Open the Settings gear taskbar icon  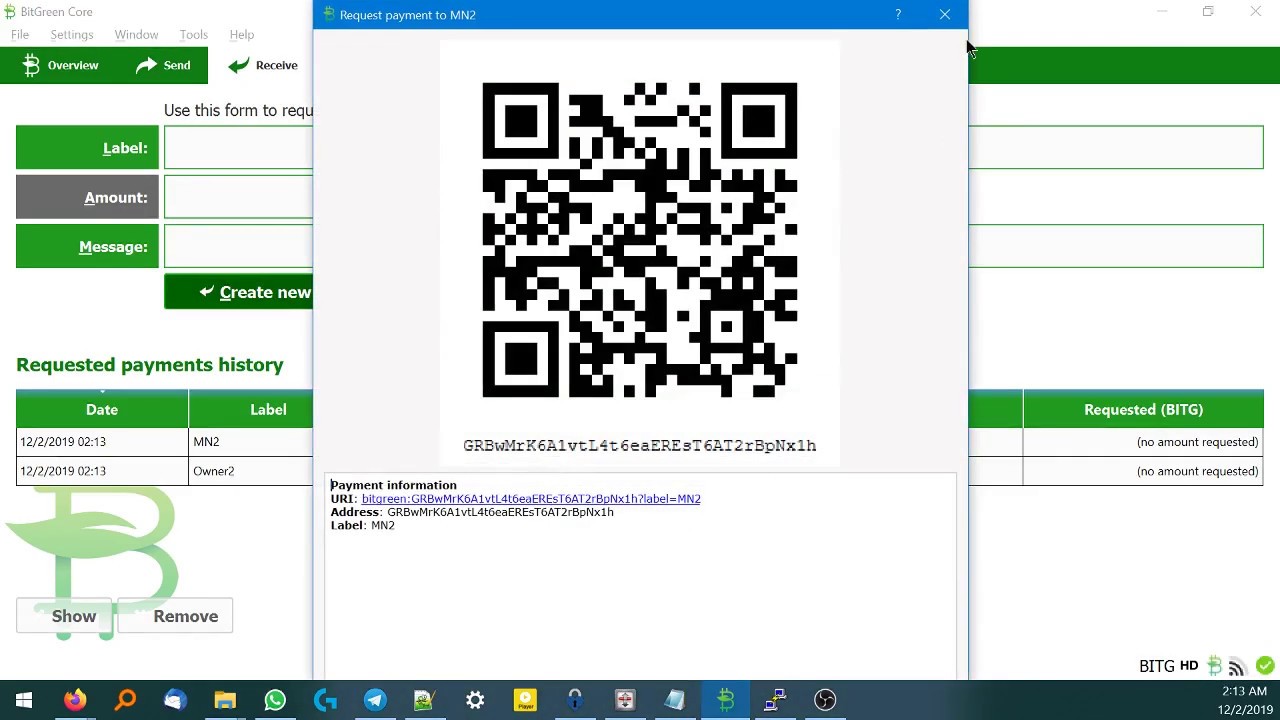[475, 700]
